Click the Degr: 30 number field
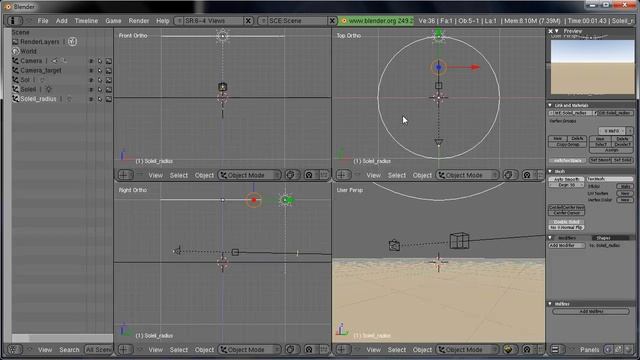 (567, 185)
